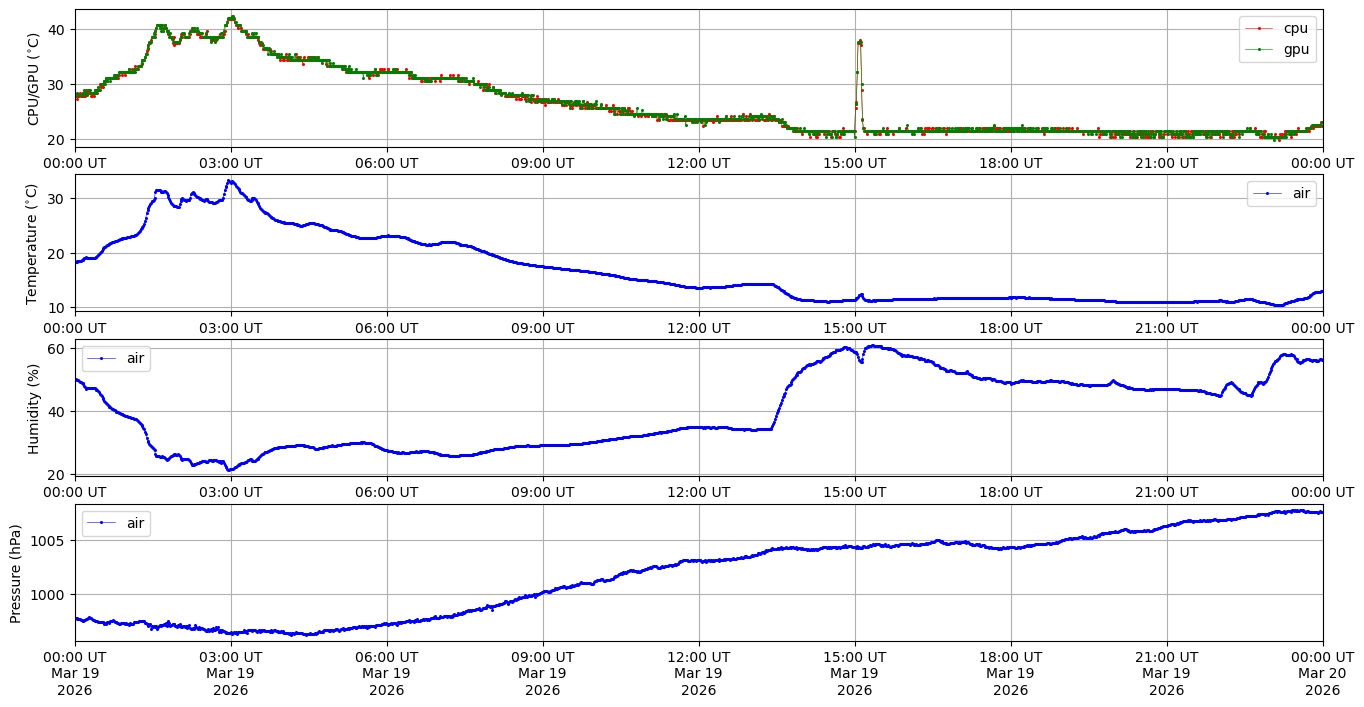Click the Pressure (hPa) axis label

(16, 572)
